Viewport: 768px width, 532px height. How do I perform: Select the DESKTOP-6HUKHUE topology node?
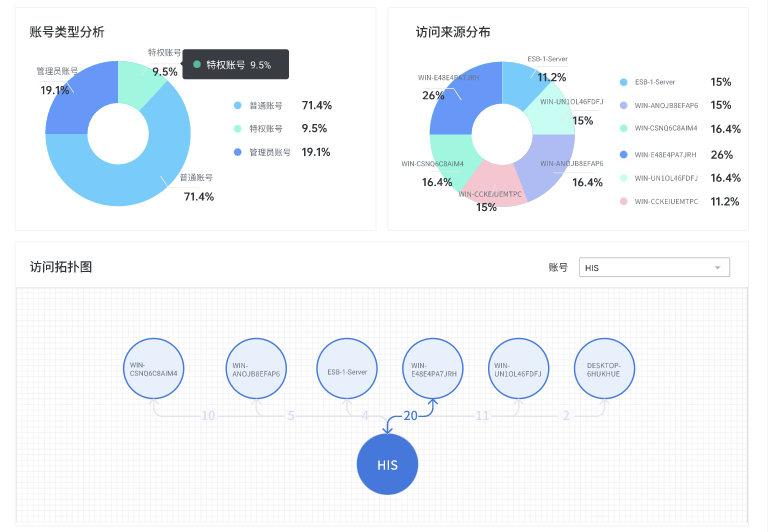coord(604,368)
